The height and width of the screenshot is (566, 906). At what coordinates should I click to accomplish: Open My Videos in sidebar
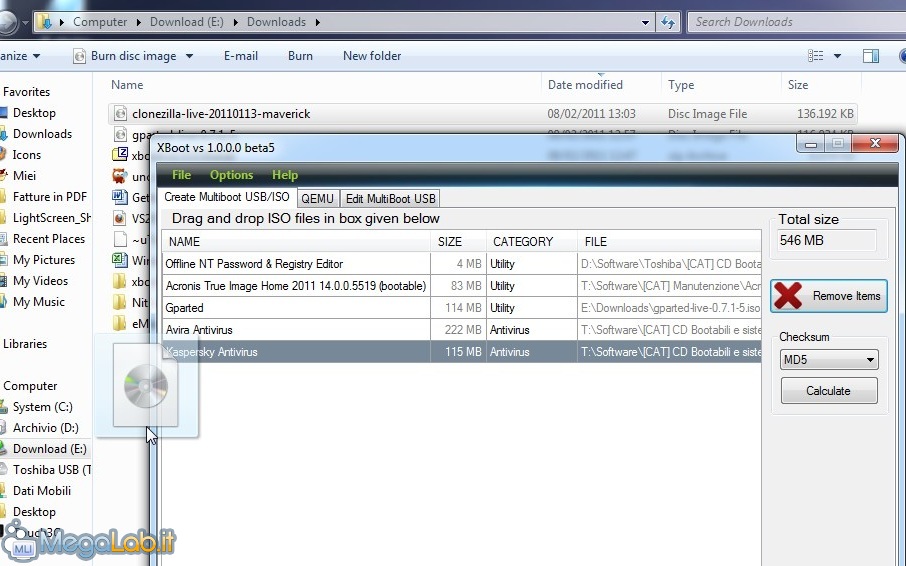pyautogui.click(x=40, y=281)
